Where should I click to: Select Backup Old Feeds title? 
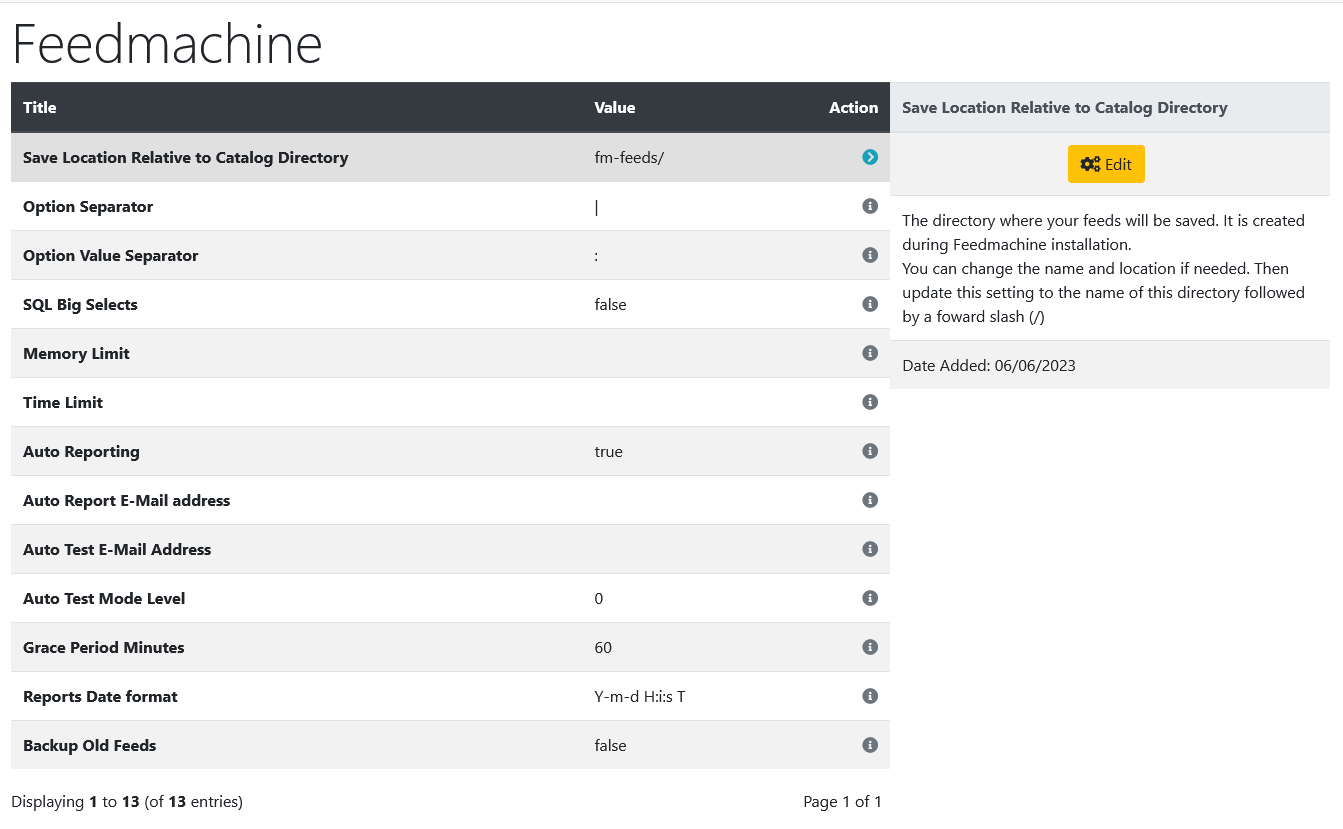click(90, 746)
